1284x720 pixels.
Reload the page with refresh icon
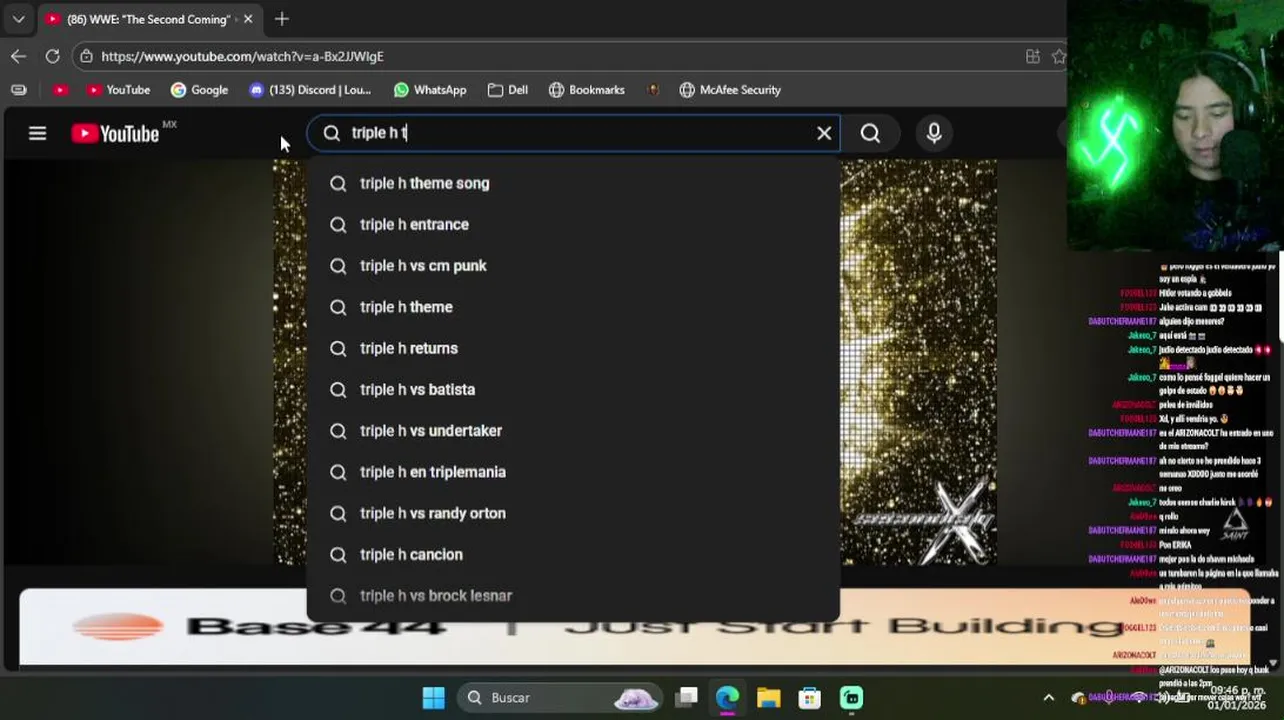(x=52, y=56)
